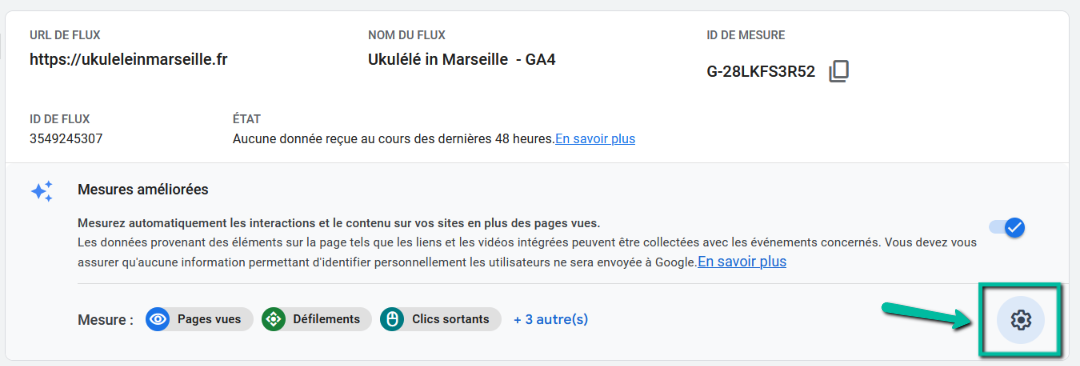Open En savoir plus link beside État
Viewport: 1080px width, 366px height.
595,139
